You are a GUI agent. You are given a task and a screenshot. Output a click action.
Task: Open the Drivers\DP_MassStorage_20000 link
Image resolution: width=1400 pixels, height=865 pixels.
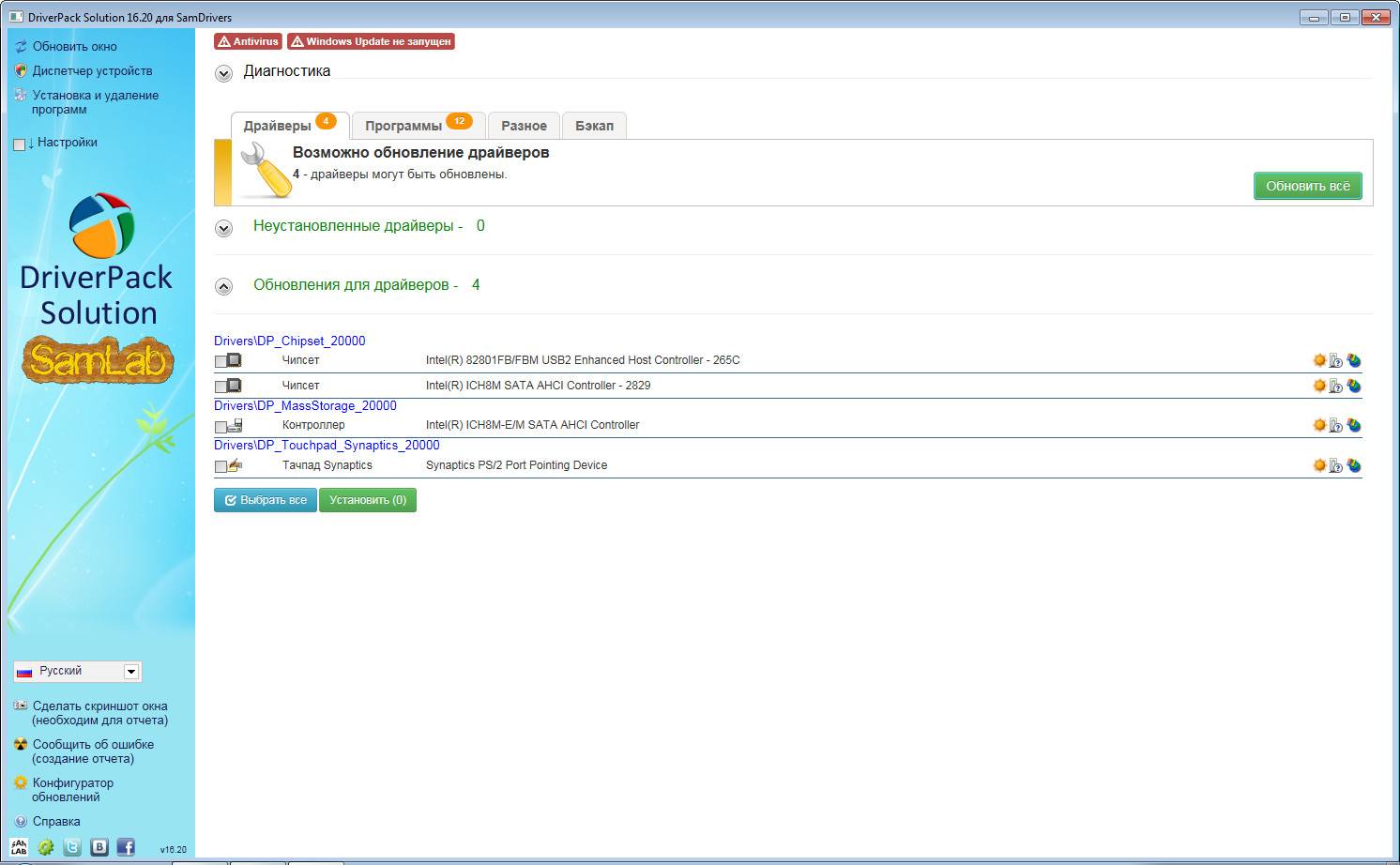pos(305,405)
